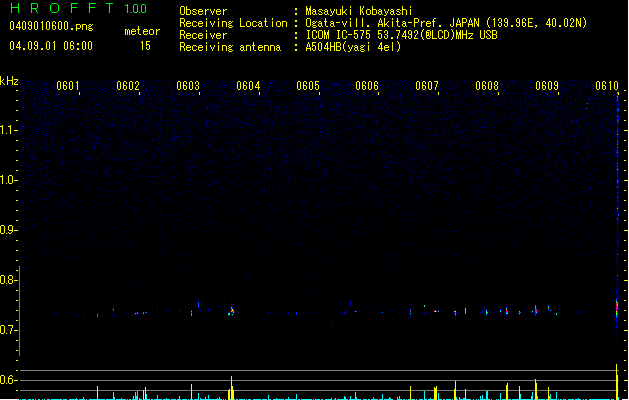
Task: Click the 'Receiving Location' label
Action: click(x=233, y=23)
